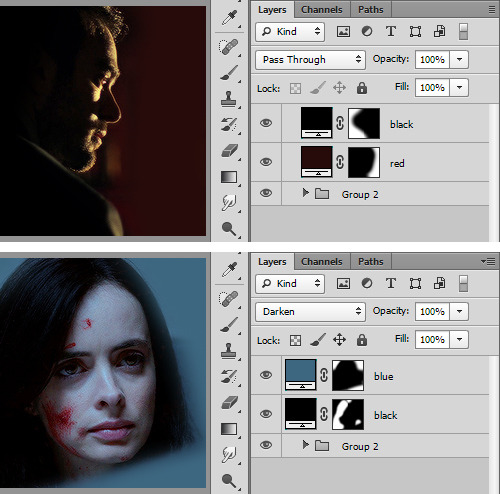Viewport: 500px width, 494px height.
Task: Toggle visibility of Group 2 in upper panel
Action: tap(266, 193)
